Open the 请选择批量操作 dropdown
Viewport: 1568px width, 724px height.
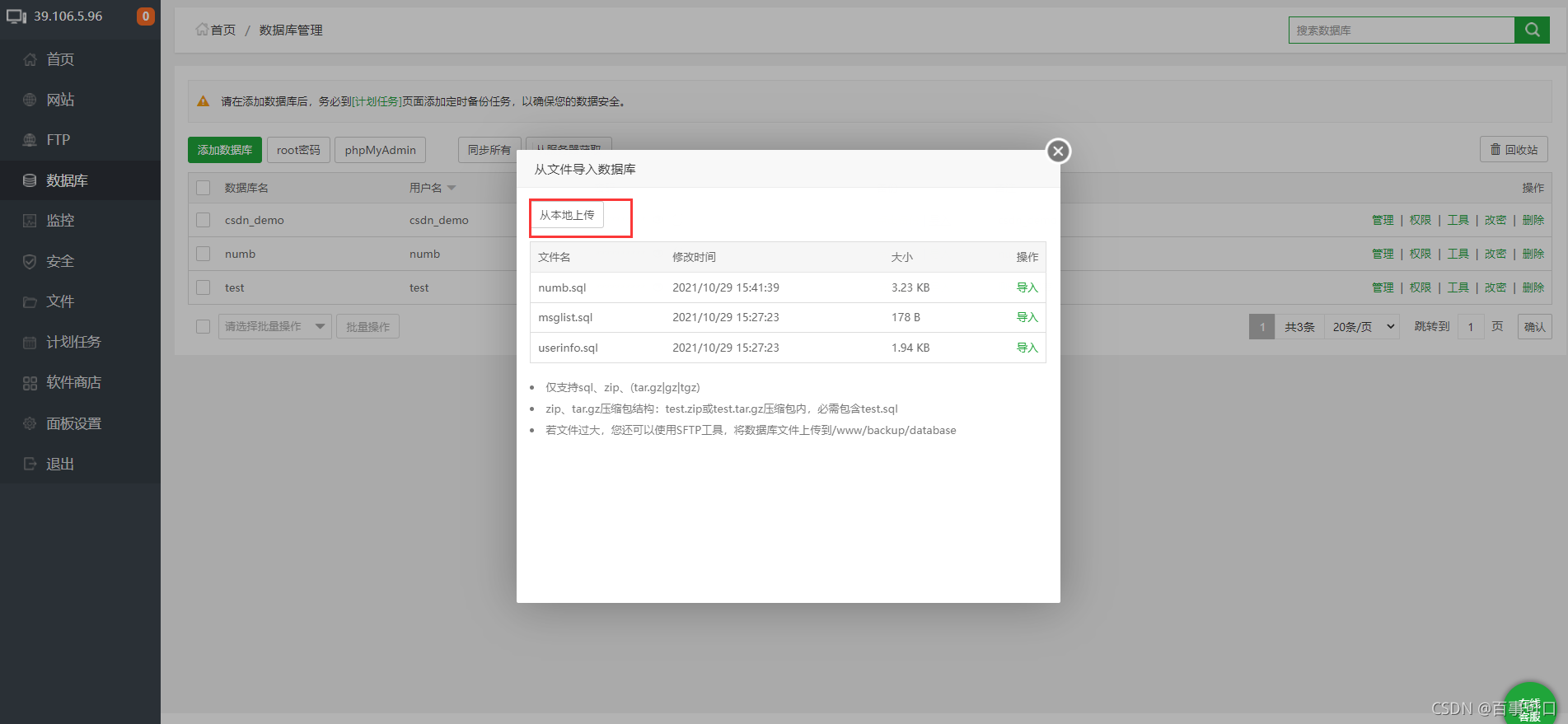275,326
